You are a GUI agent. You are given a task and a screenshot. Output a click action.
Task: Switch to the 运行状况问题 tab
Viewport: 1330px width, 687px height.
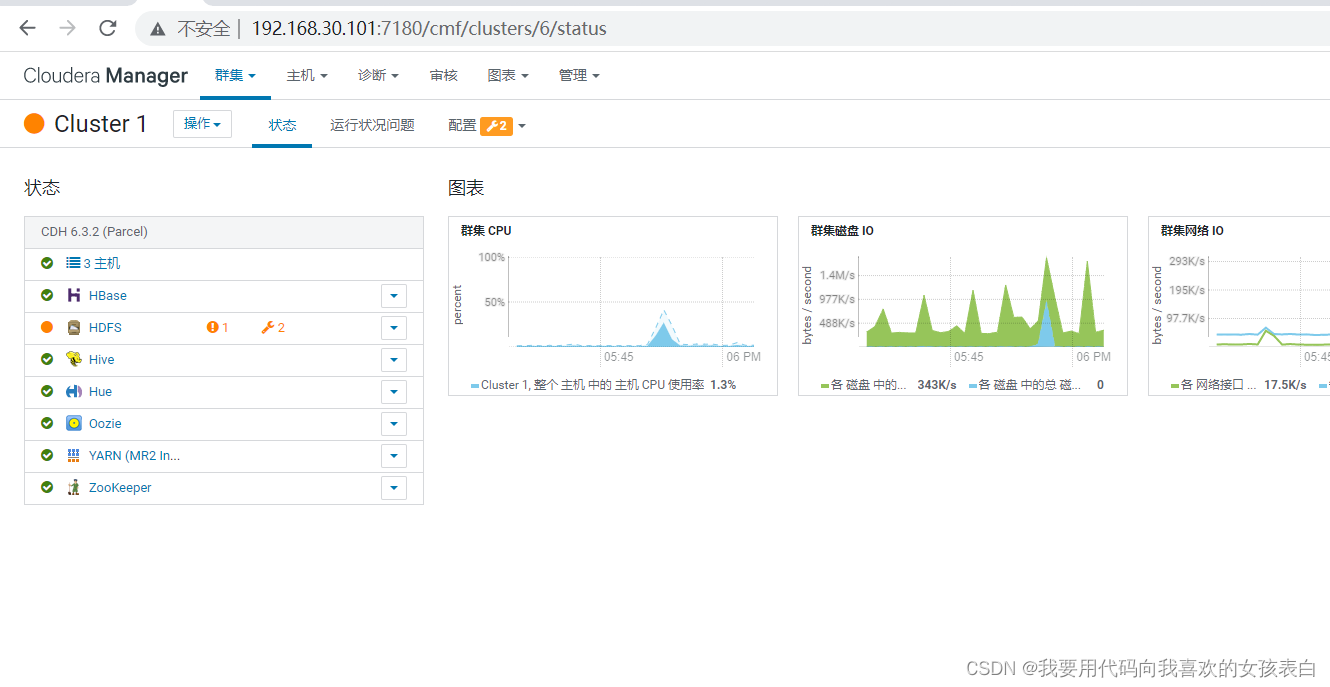click(x=372, y=126)
